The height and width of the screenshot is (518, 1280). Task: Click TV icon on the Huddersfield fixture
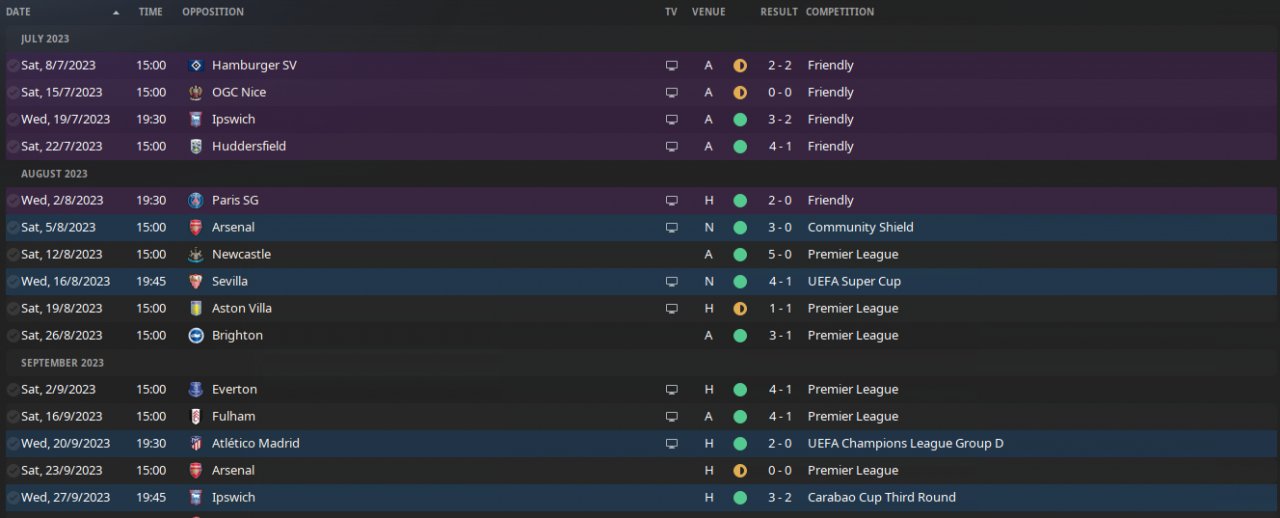[672, 147]
